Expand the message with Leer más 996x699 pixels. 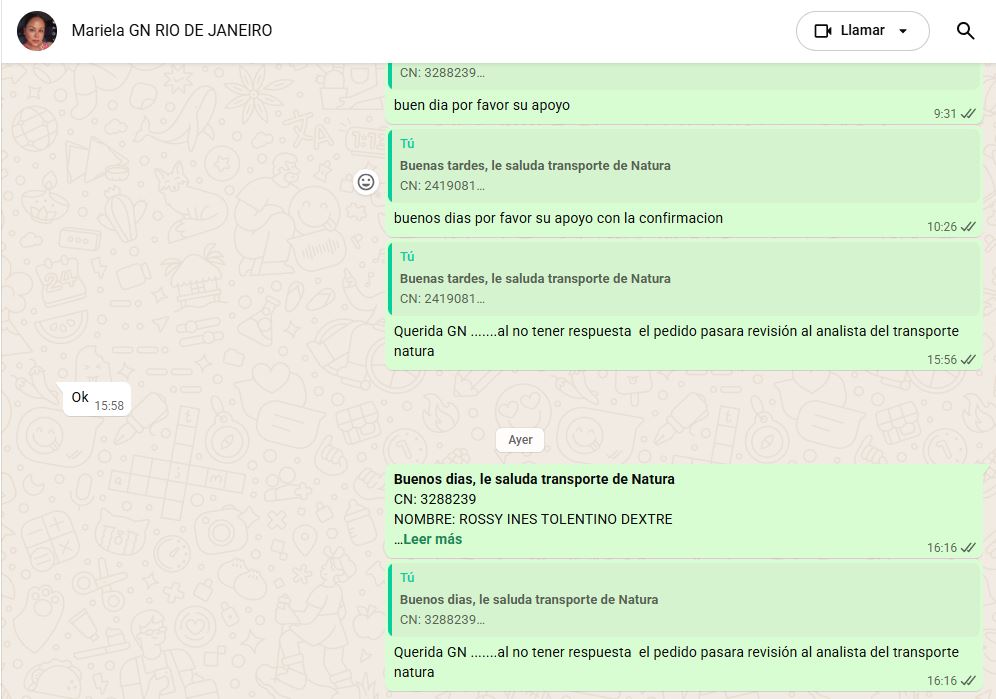tap(432, 539)
